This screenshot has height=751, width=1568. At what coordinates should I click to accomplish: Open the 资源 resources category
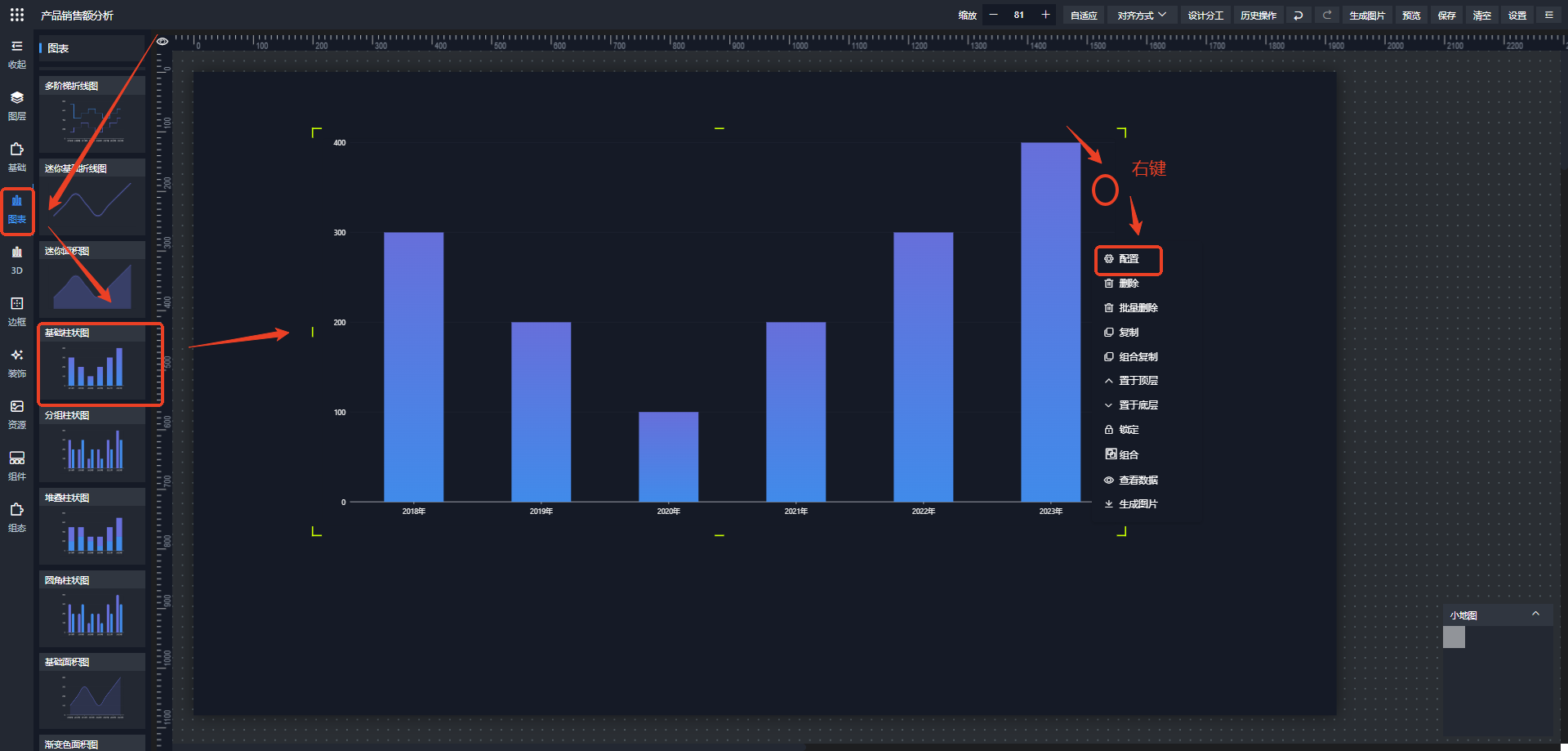(16, 414)
